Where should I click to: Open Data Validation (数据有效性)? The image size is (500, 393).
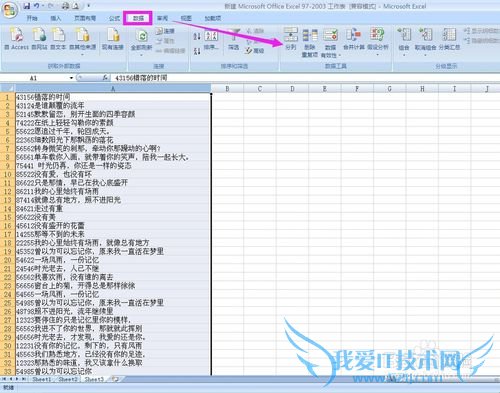tap(330, 42)
